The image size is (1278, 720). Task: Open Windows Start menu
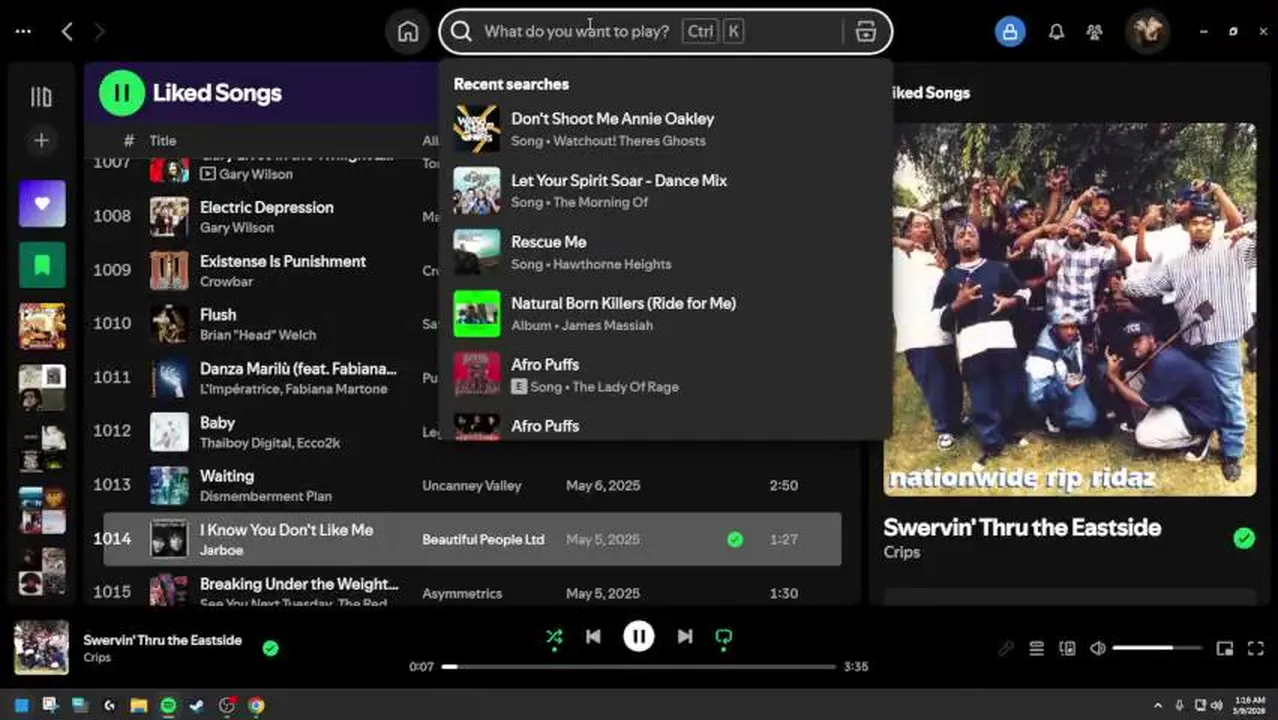(x=22, y=705)
